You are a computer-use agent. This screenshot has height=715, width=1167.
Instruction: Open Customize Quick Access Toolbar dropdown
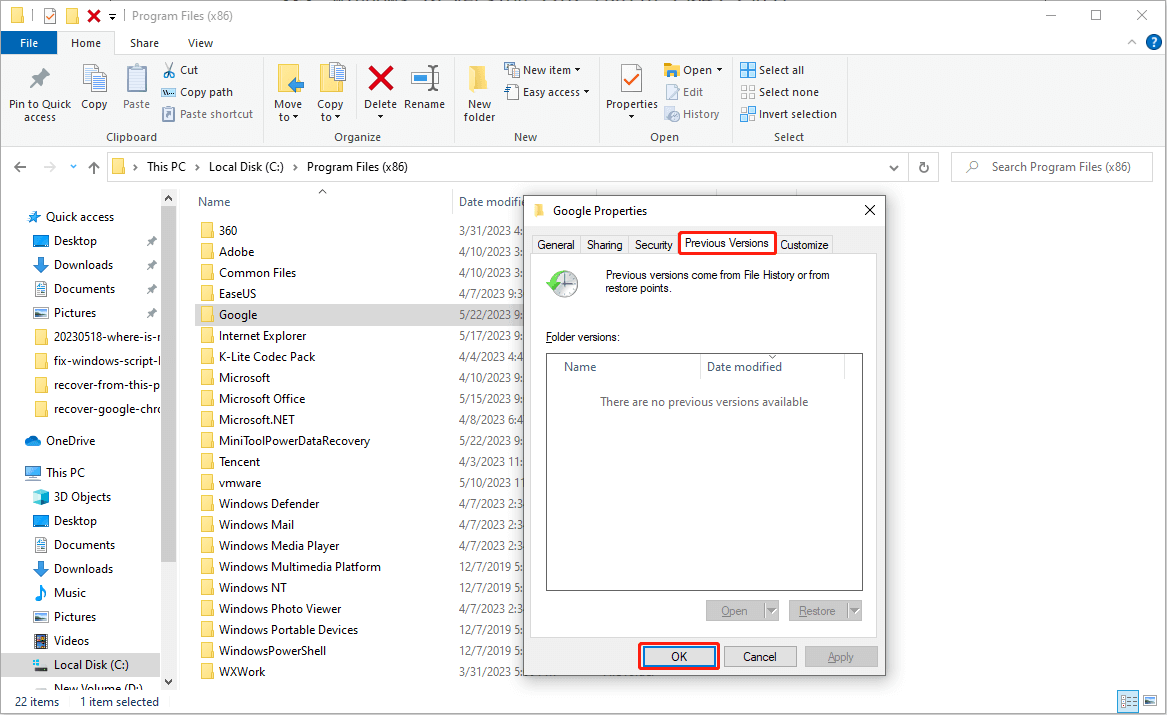(112, 16)
